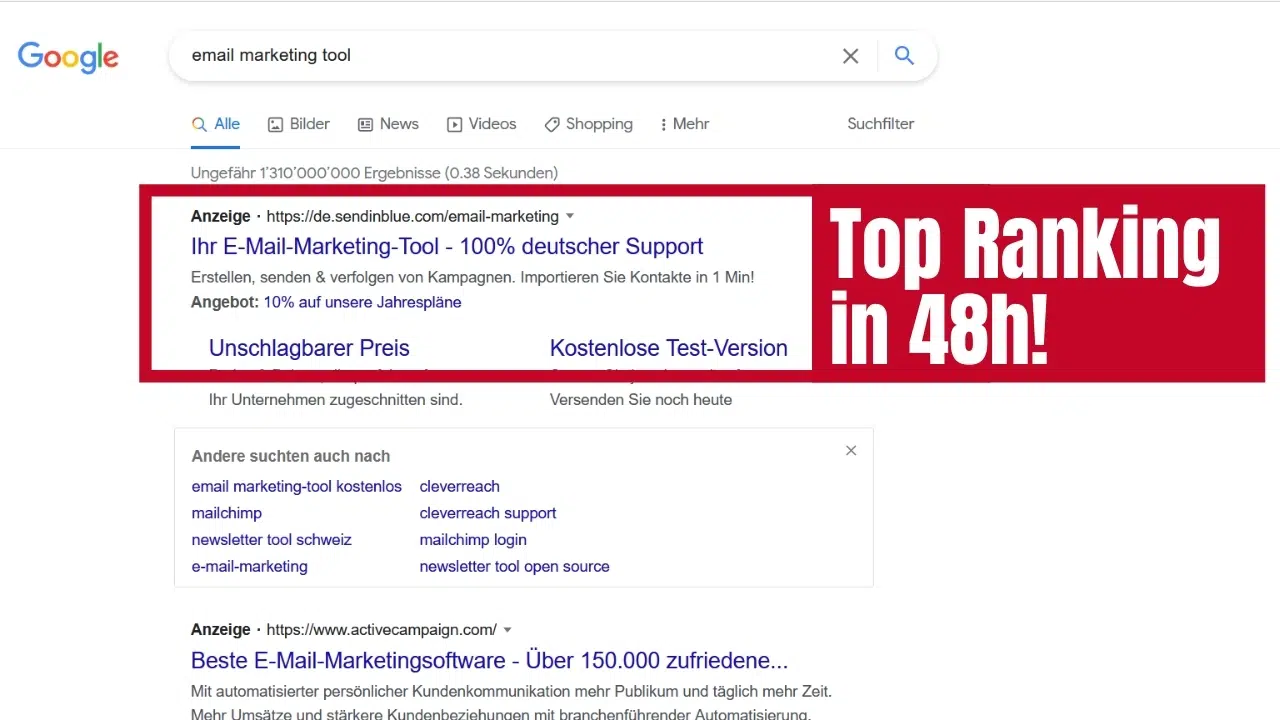Image resolution: width=1280 pixels, height=720 pixels.
Task: Open the Unschlagbarer Preis sitelink
Action: coord(309,348)
